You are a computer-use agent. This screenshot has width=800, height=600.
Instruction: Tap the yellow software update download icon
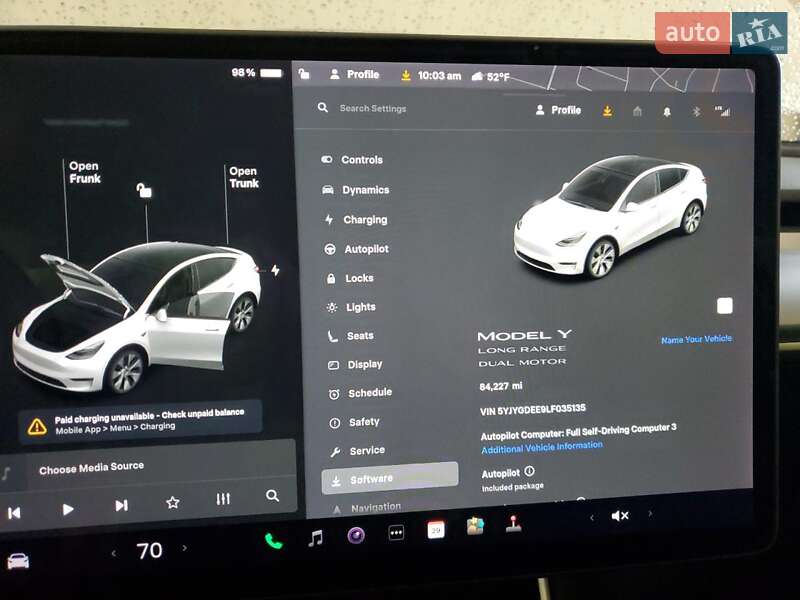click(606, 110)
